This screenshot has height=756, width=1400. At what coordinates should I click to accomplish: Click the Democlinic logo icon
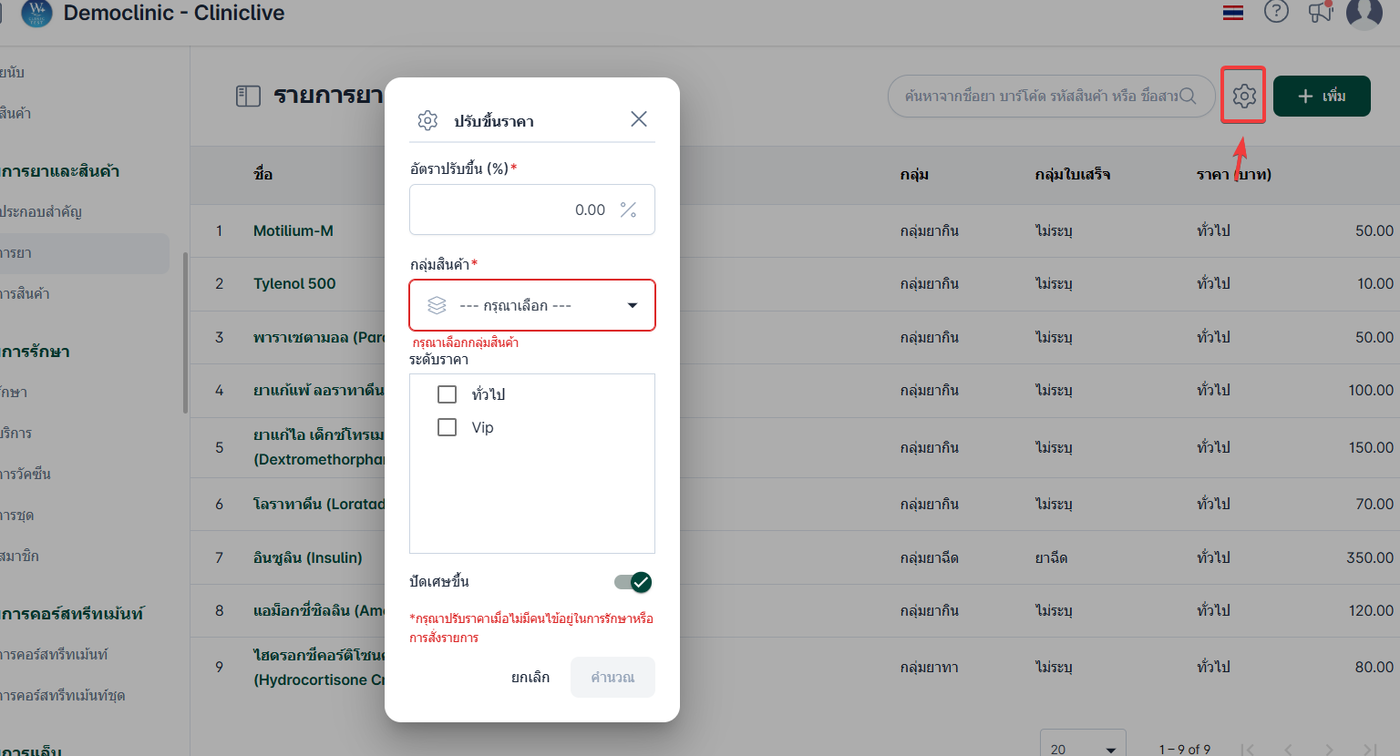(x=36, y=13)
